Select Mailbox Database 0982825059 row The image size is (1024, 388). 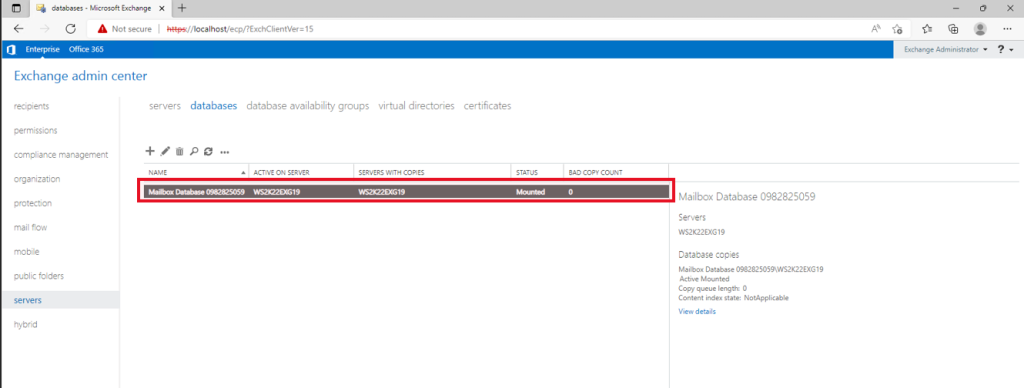point(403,192)
